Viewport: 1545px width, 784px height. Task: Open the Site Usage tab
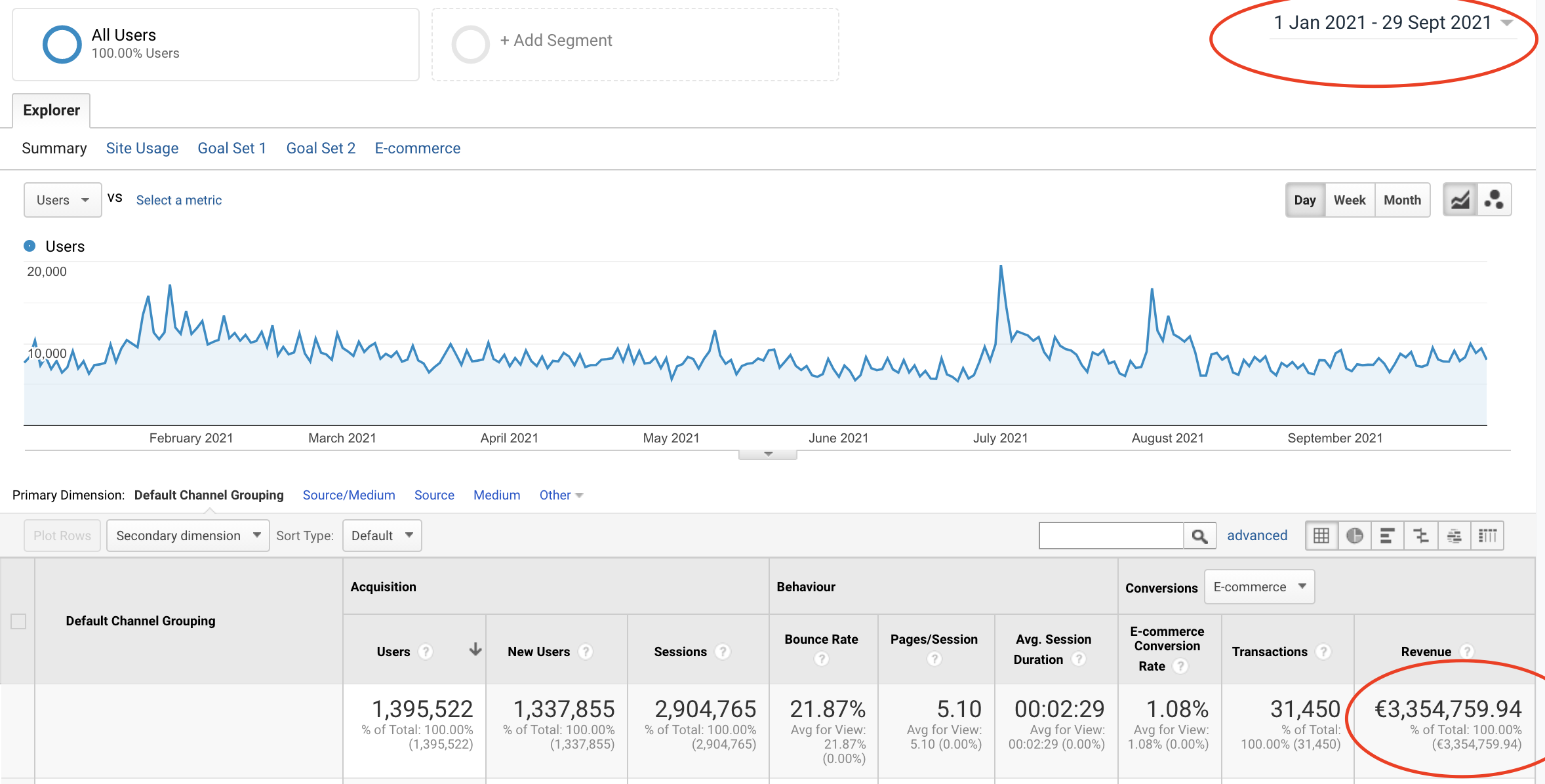pos(142,148)
